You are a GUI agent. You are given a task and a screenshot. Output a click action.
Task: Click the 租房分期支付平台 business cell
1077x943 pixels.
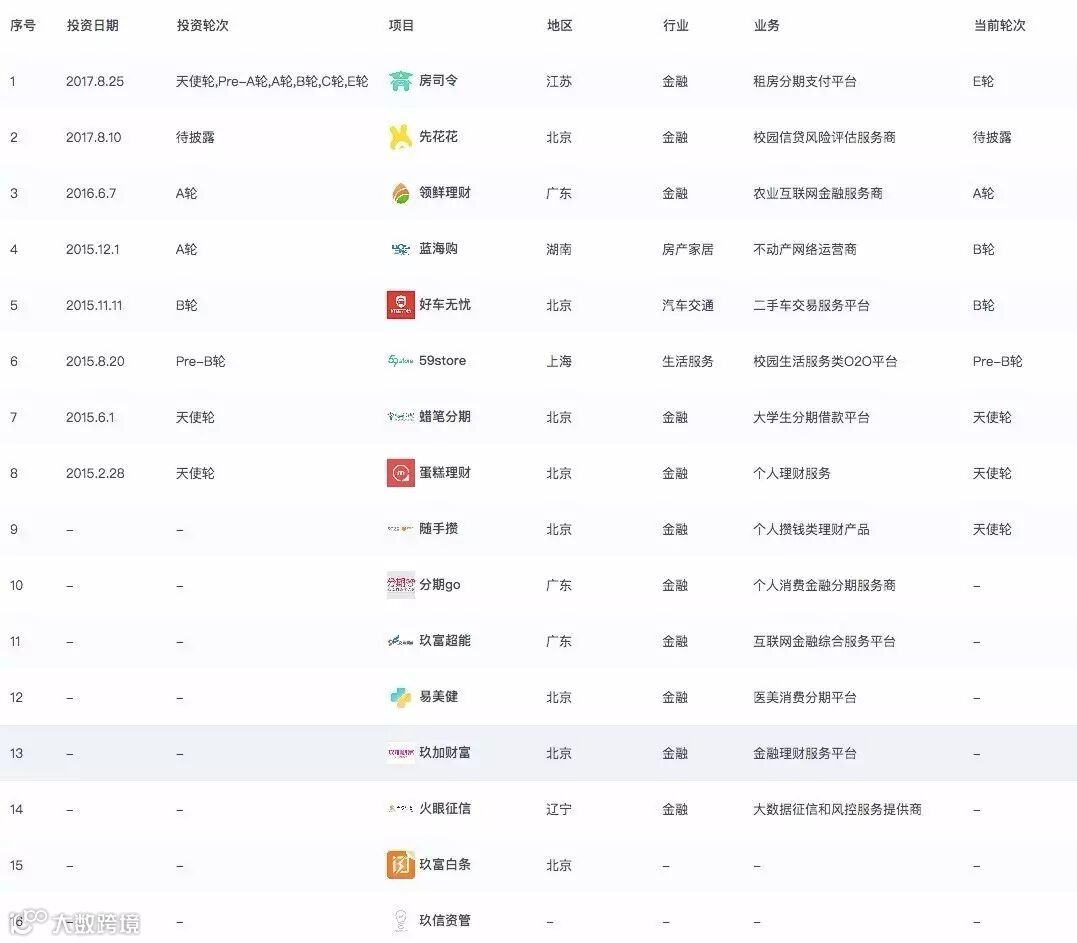(x=805, y=81)
